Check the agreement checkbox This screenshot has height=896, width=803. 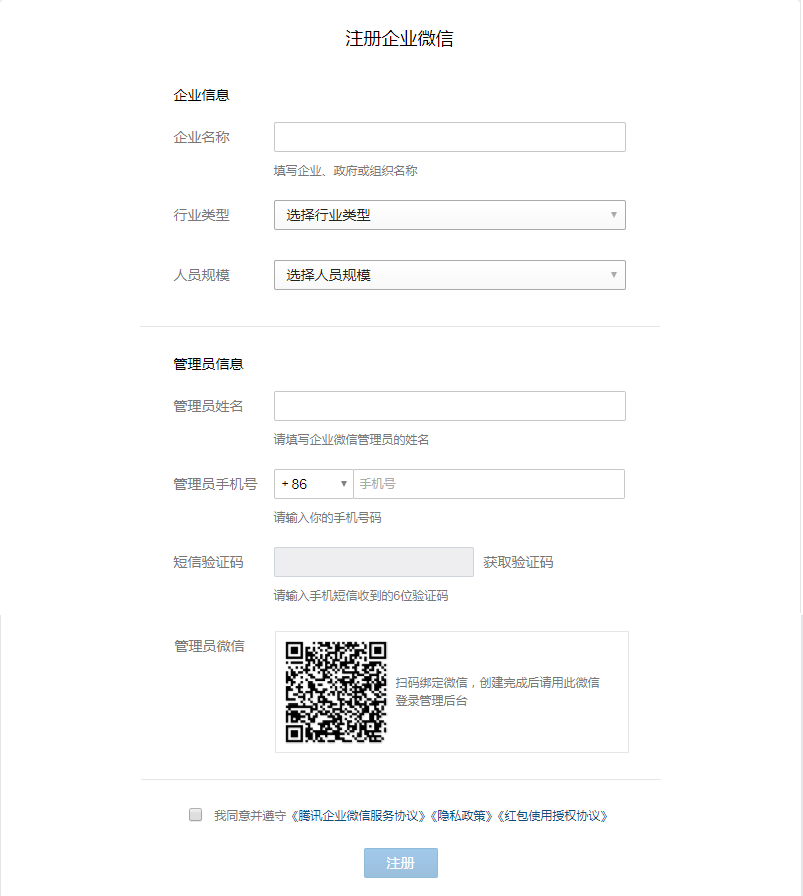[195, 814]
